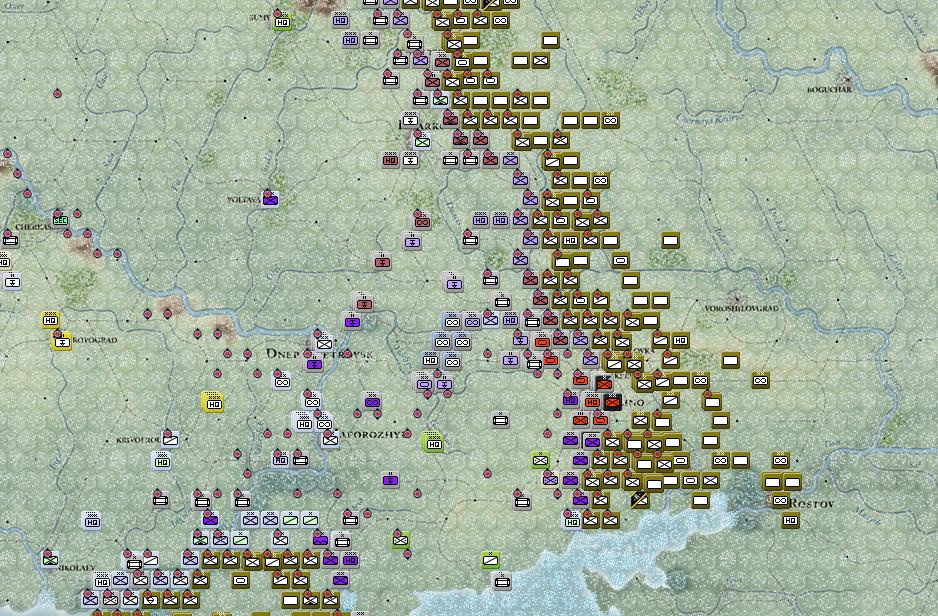
Task: Click the Nikolaev city label
Action: tap(76, 567)
